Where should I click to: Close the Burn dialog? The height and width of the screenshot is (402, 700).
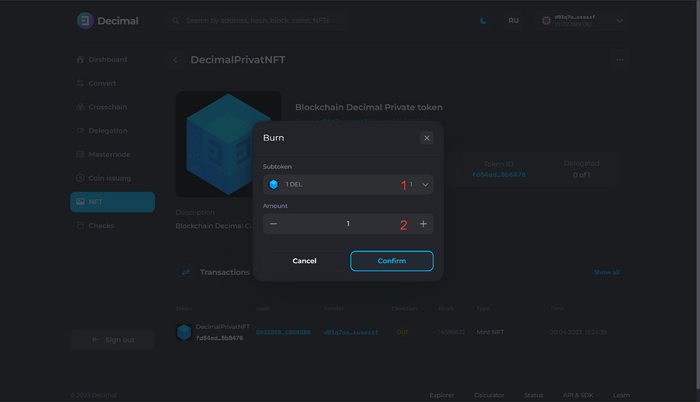tap(427, 138)
